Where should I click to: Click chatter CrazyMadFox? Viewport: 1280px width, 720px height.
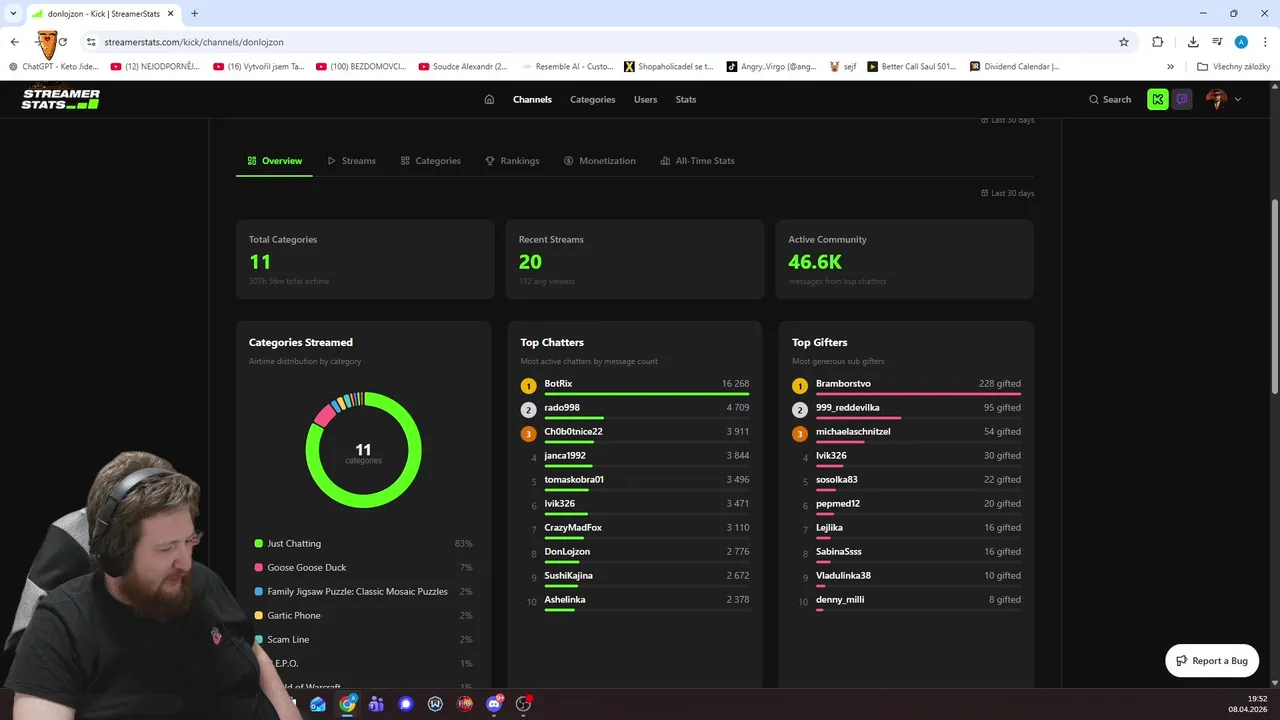573,528
